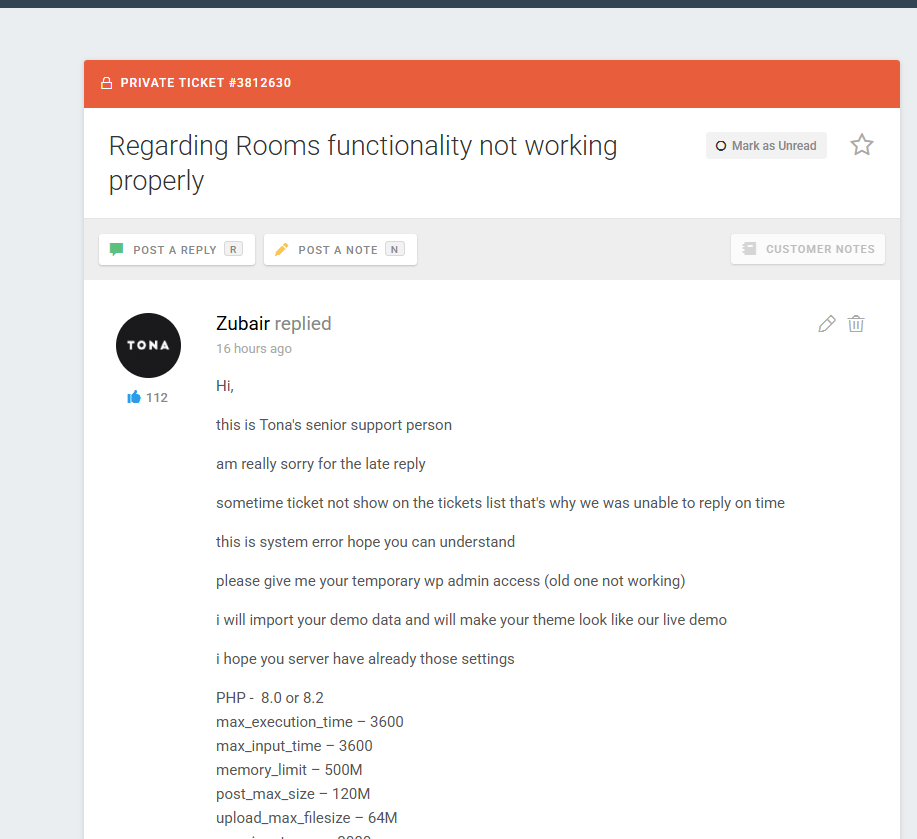Toggle Mark as Unread
Image resolution: width=917 pixels, height=839 pixels.
click(766, 146)
